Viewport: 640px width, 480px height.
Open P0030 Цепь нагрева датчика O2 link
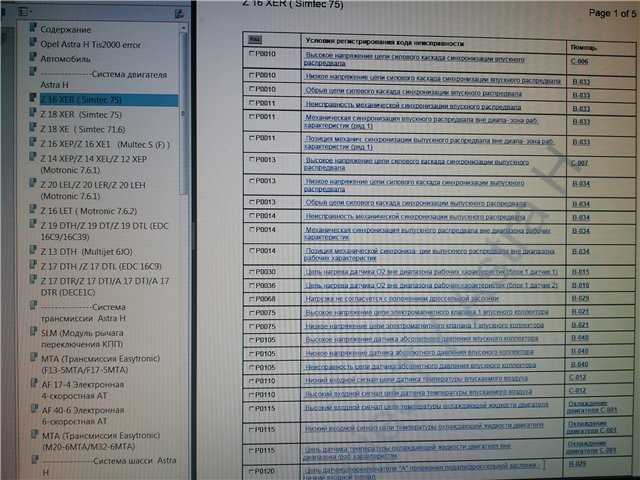tap(431, 272)
